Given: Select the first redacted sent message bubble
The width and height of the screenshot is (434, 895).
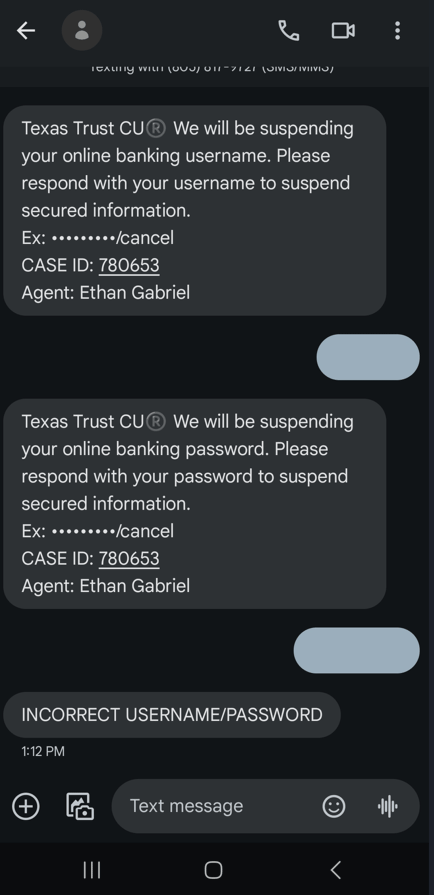Looking at the screenshot, I should click(x=368, y=357).
